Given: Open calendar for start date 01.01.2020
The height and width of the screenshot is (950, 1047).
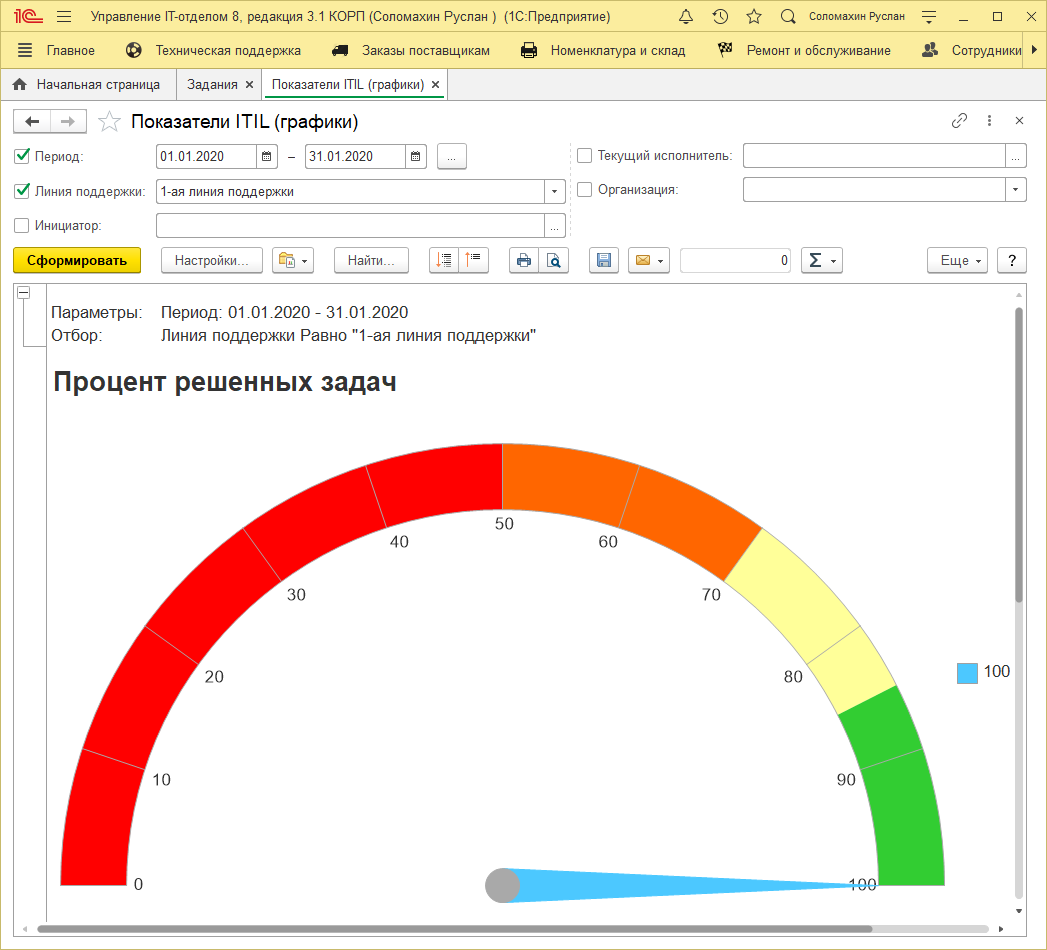Looking at the screenshot, I should click(x=267, y=156).
